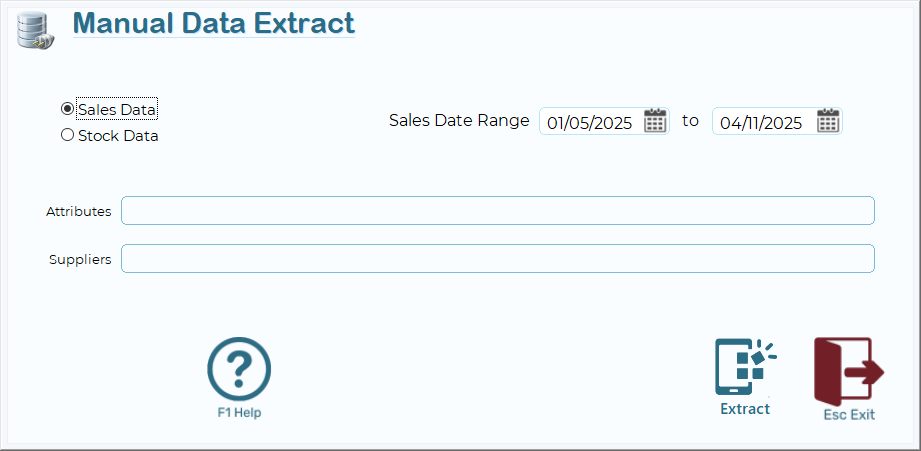
Task: Select the Stock Data radio button
Action: pos(67,135)
